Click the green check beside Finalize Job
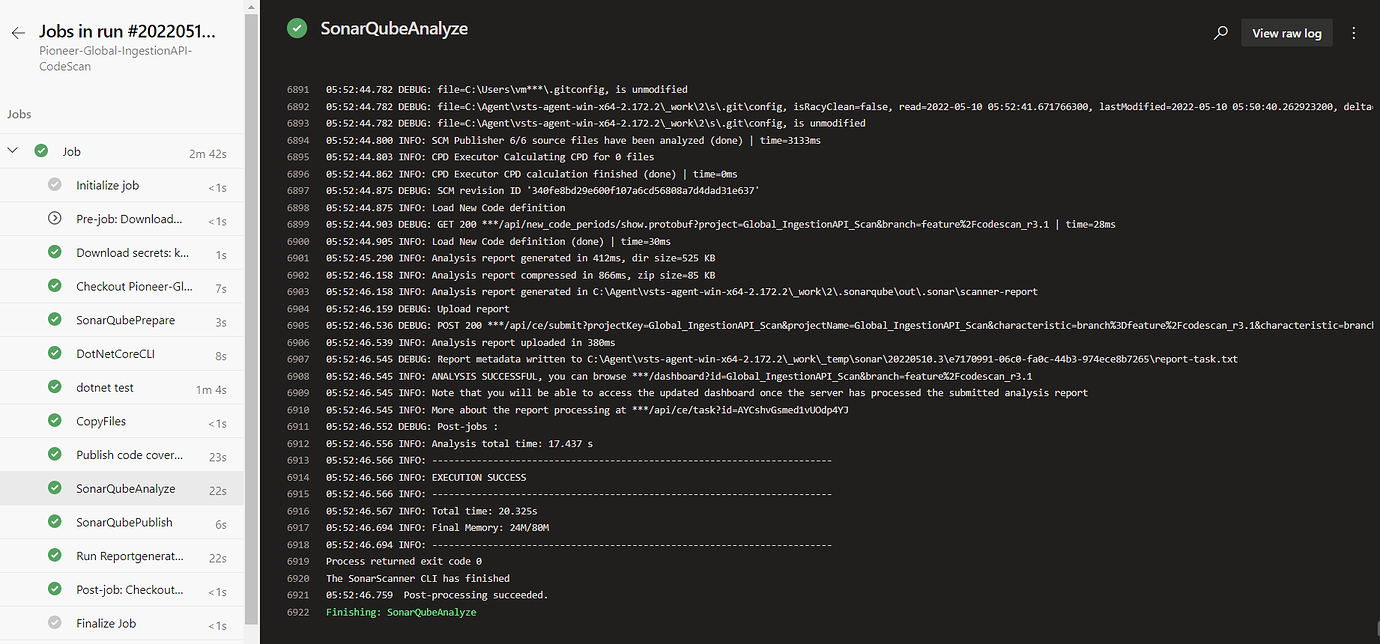1380x644 pixels. (55, 623)
